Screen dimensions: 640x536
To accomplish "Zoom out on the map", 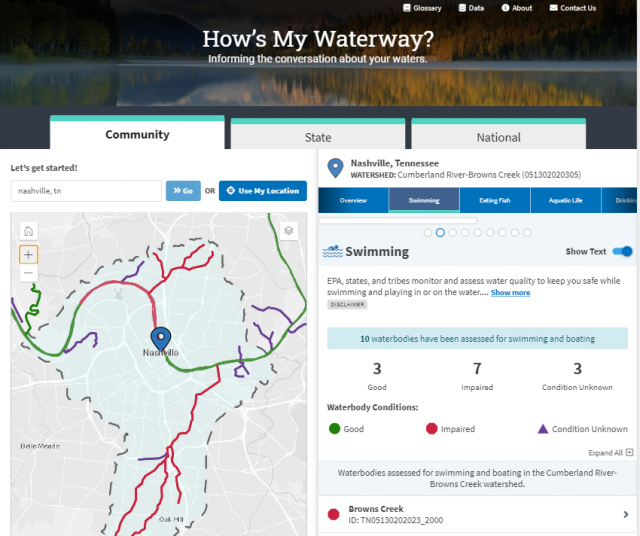I will pyautogui.click(x=28, y=273).
